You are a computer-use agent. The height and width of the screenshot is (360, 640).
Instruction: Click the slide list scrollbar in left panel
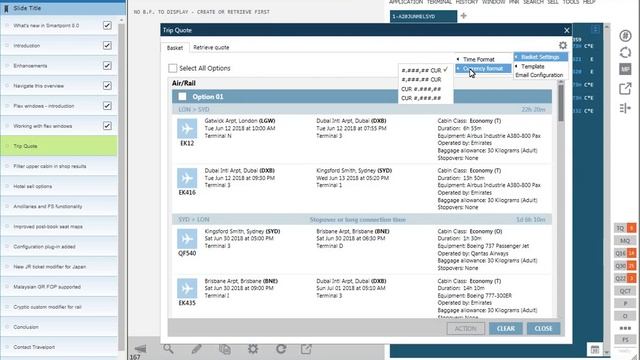pyautogui.click(x=121, y=186)
